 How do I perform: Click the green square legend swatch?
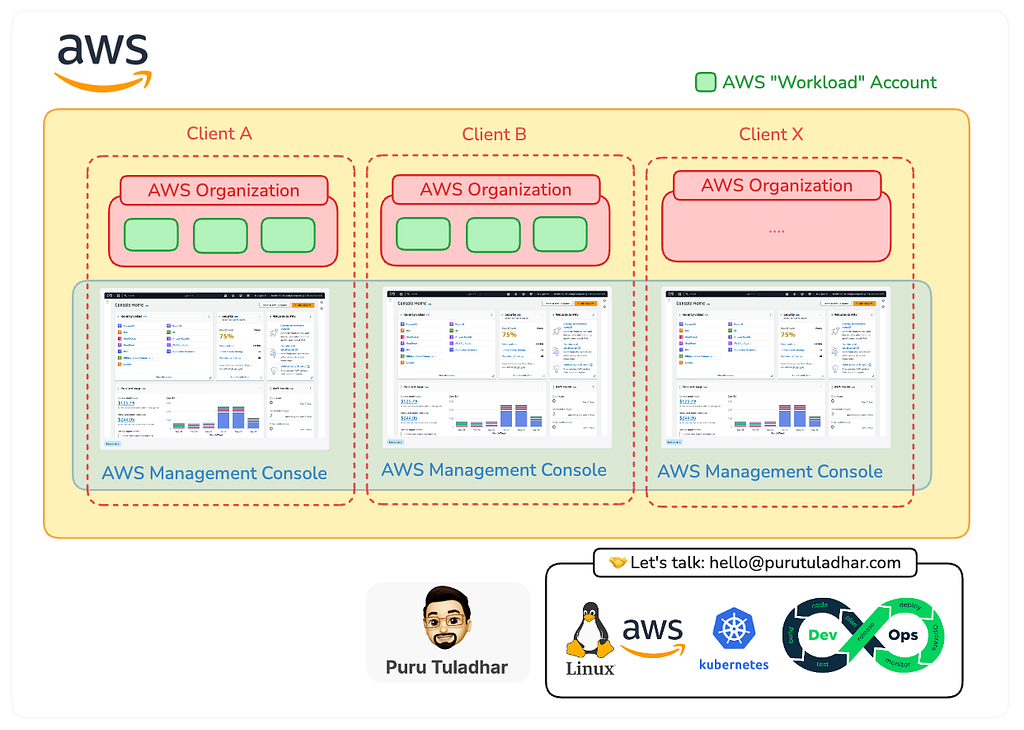(705, 82)
